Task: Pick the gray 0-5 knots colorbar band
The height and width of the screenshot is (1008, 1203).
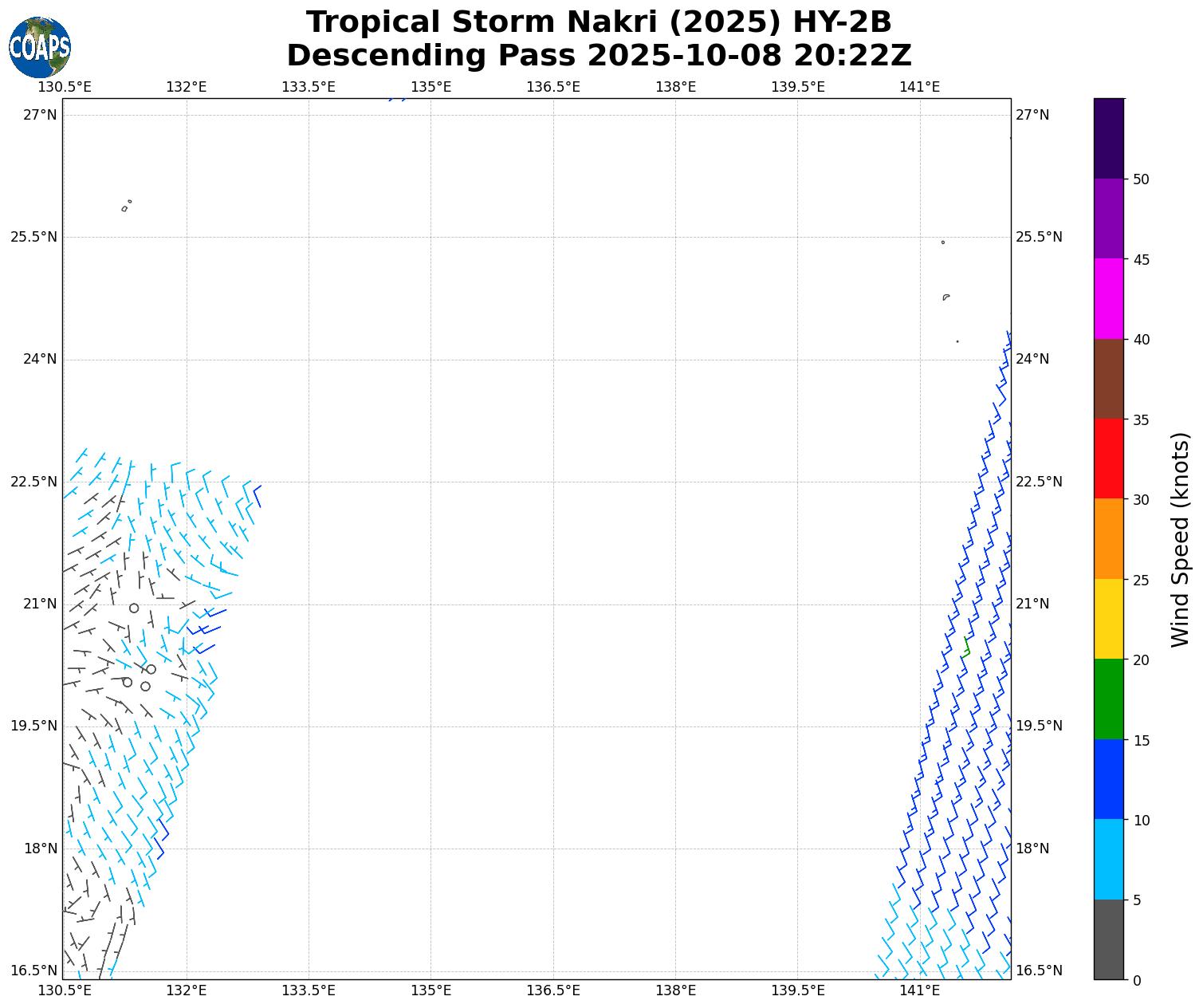Action: (1108, 939)
